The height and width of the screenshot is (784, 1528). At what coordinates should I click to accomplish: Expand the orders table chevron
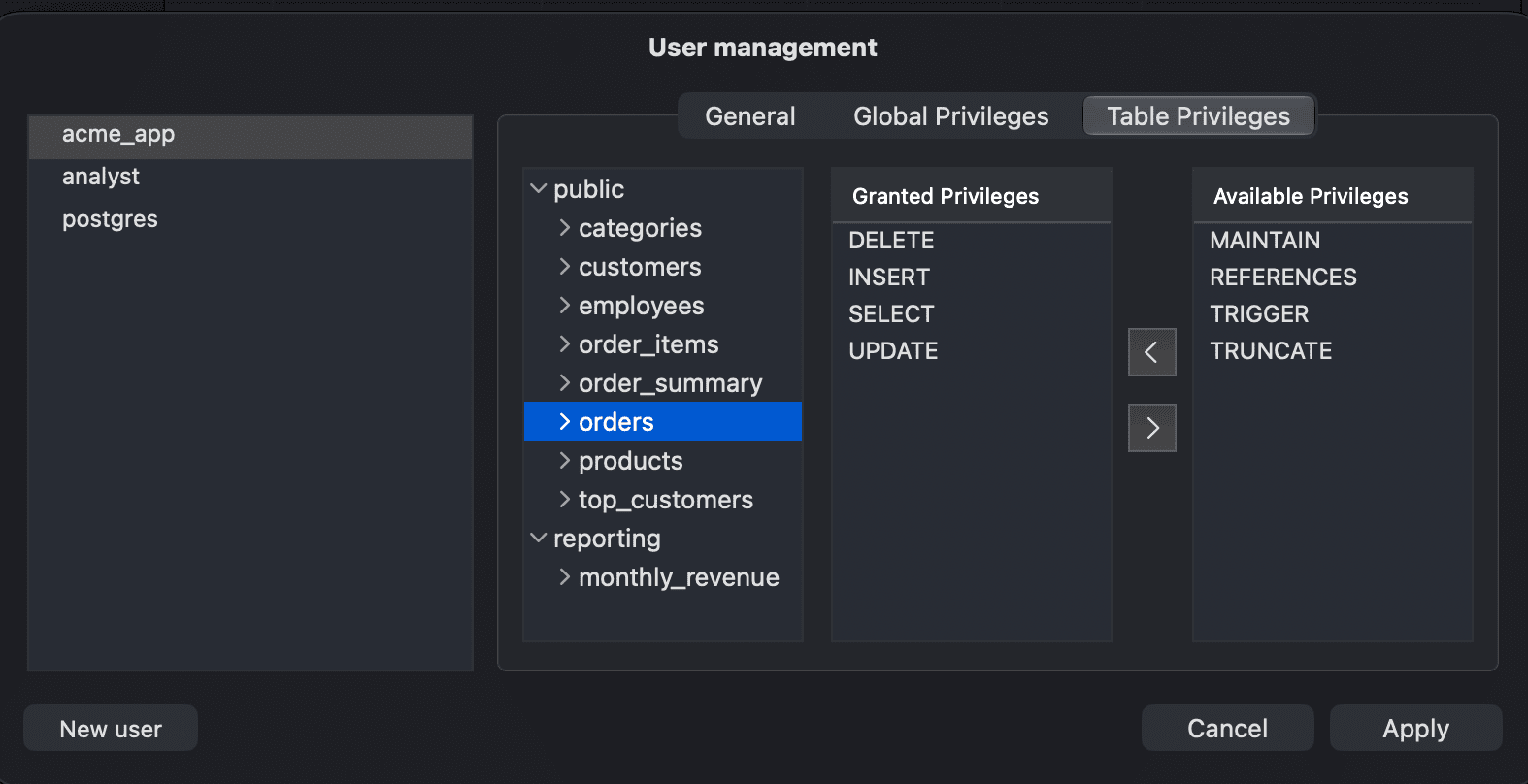[564, 421]
